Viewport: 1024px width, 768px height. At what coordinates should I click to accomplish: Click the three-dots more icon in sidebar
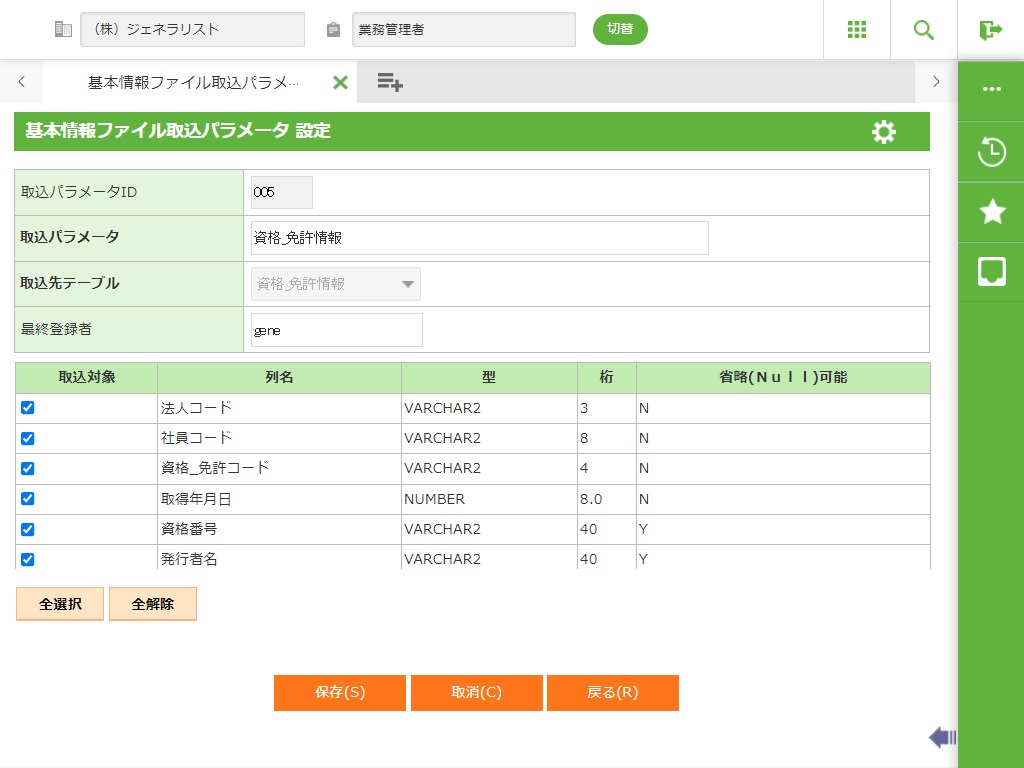(991, 89)
